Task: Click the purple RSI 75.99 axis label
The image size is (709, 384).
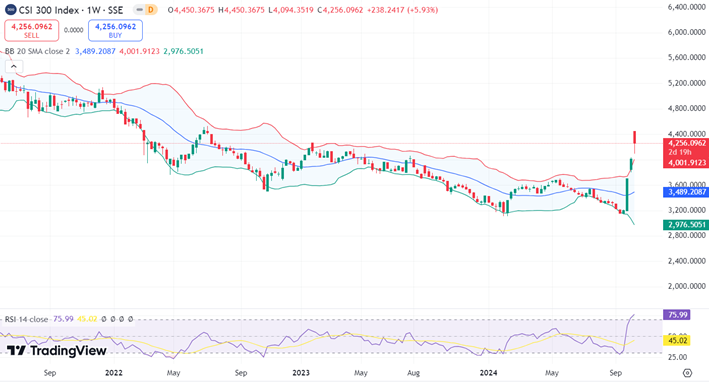Action: (x=677, y=314)
